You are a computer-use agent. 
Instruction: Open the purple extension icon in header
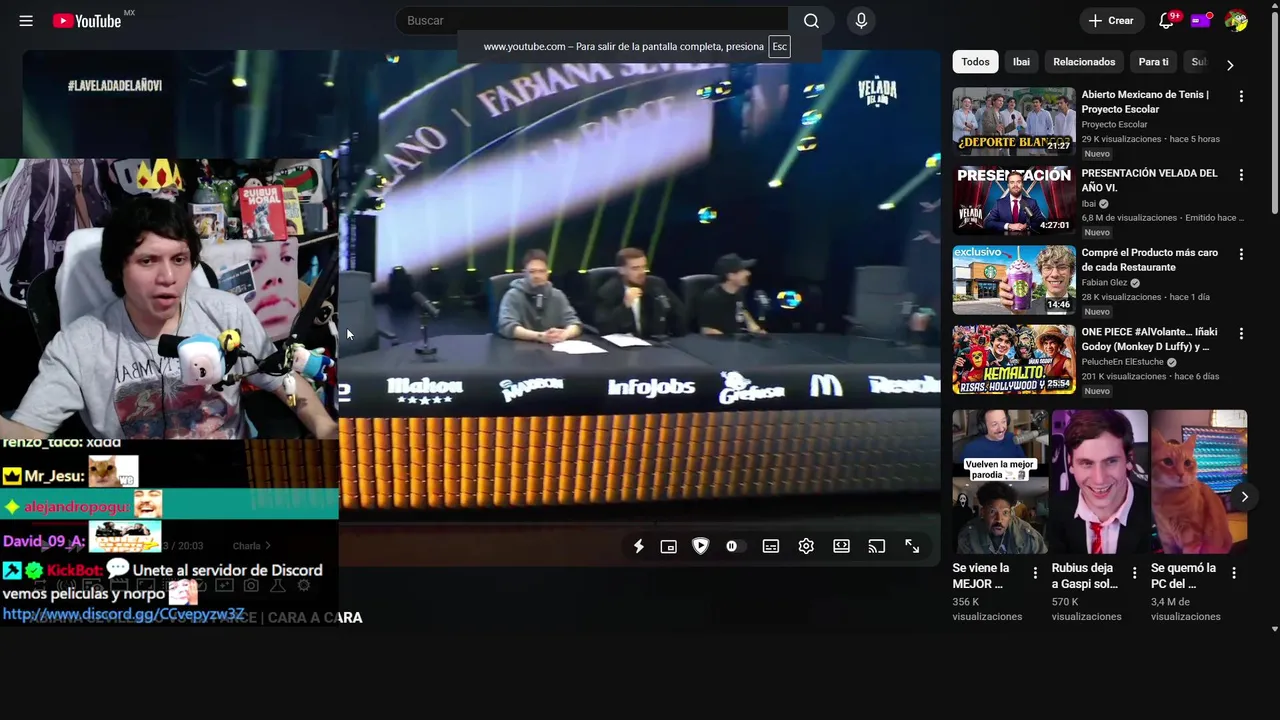(x=1201, y=21)
